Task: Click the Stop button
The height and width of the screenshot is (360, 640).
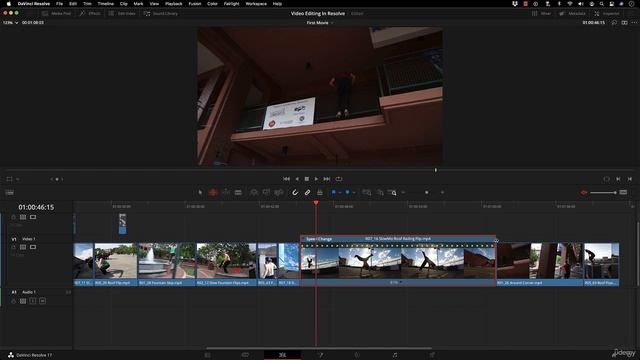Action: pyautogui.click(x=307, y=179)
